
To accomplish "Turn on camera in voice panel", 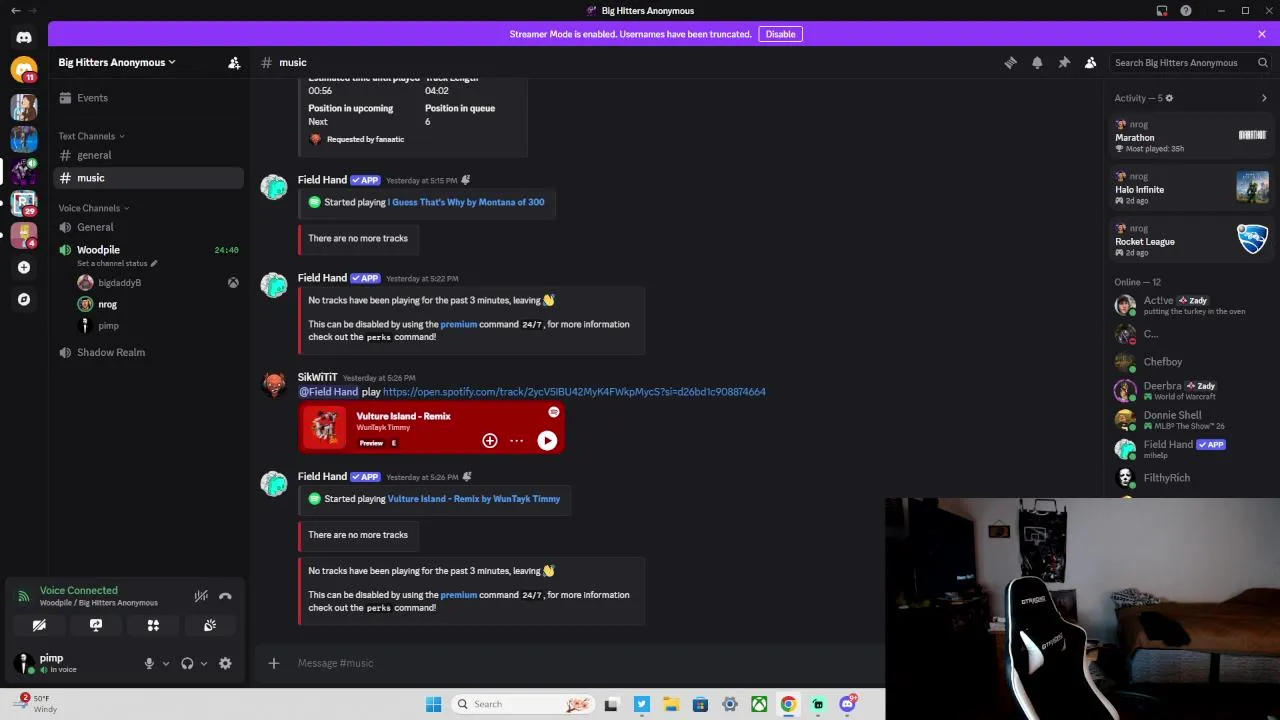I will click(x=39, y=625).
